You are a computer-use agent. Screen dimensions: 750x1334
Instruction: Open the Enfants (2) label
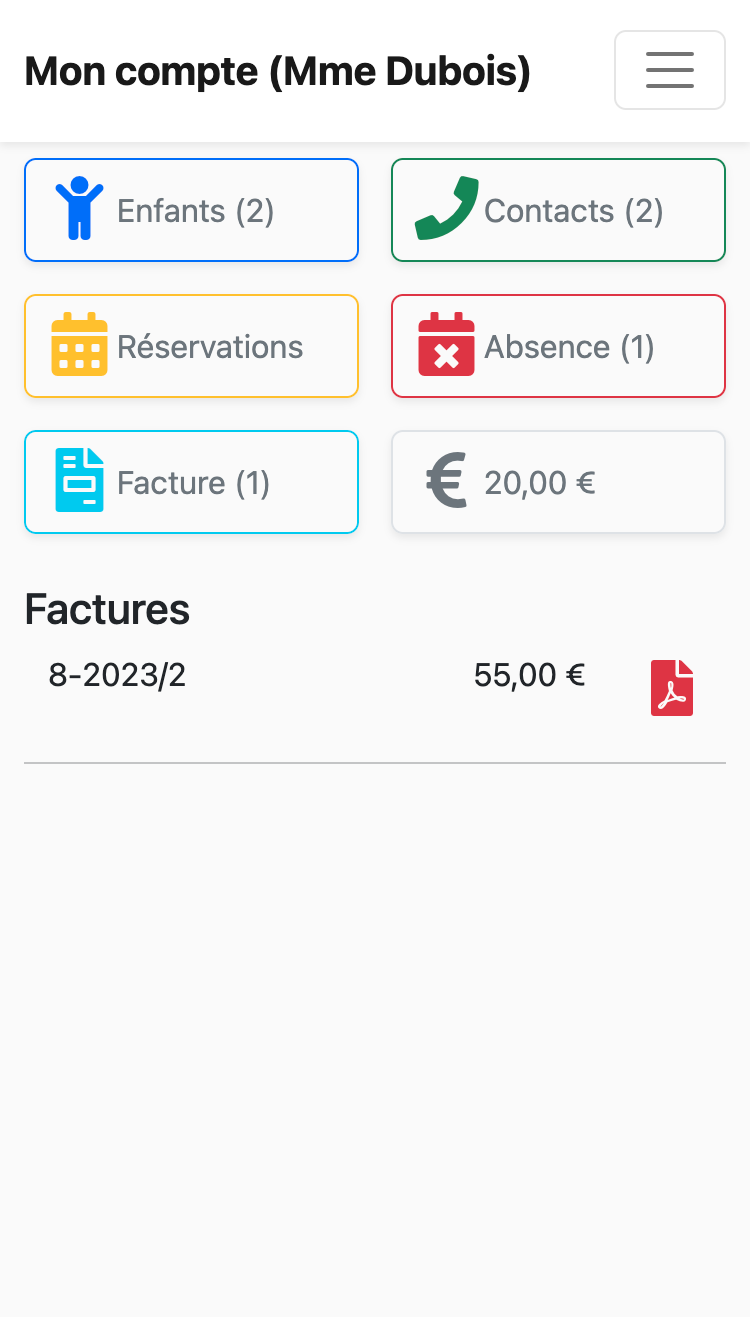click(x=196, y=211)
